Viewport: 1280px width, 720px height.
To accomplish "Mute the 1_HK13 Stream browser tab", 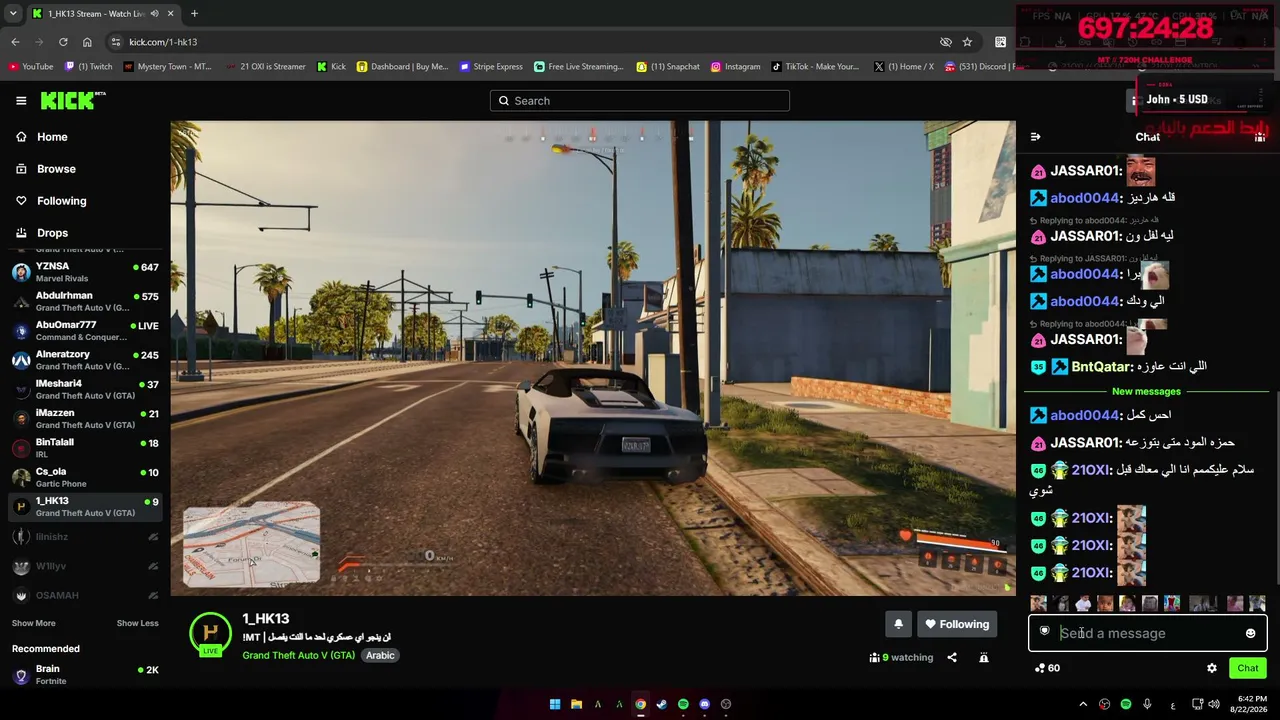I will coord(154,14).
